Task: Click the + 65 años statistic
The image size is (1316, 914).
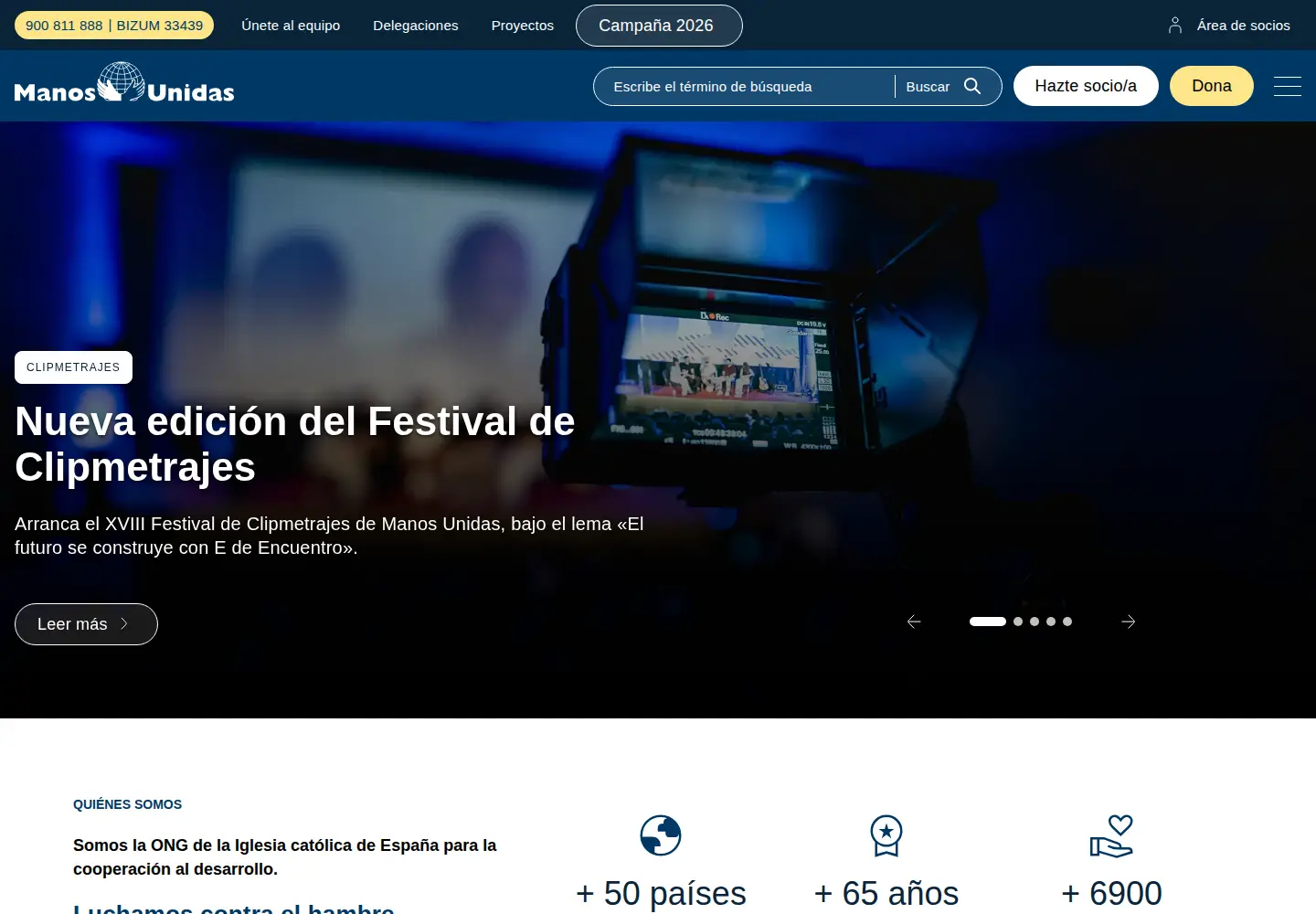Action: [886, 893]
